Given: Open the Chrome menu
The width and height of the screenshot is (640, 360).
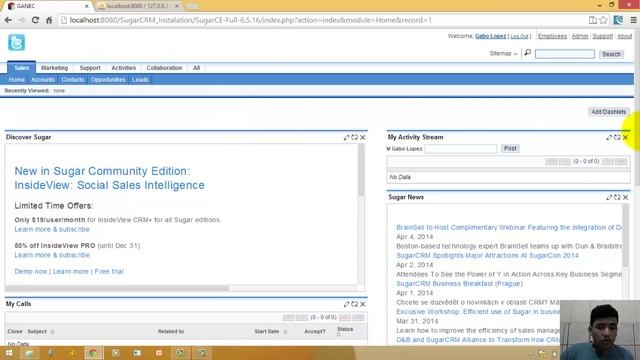Looking at the screenshot, I should coord(633,20).
